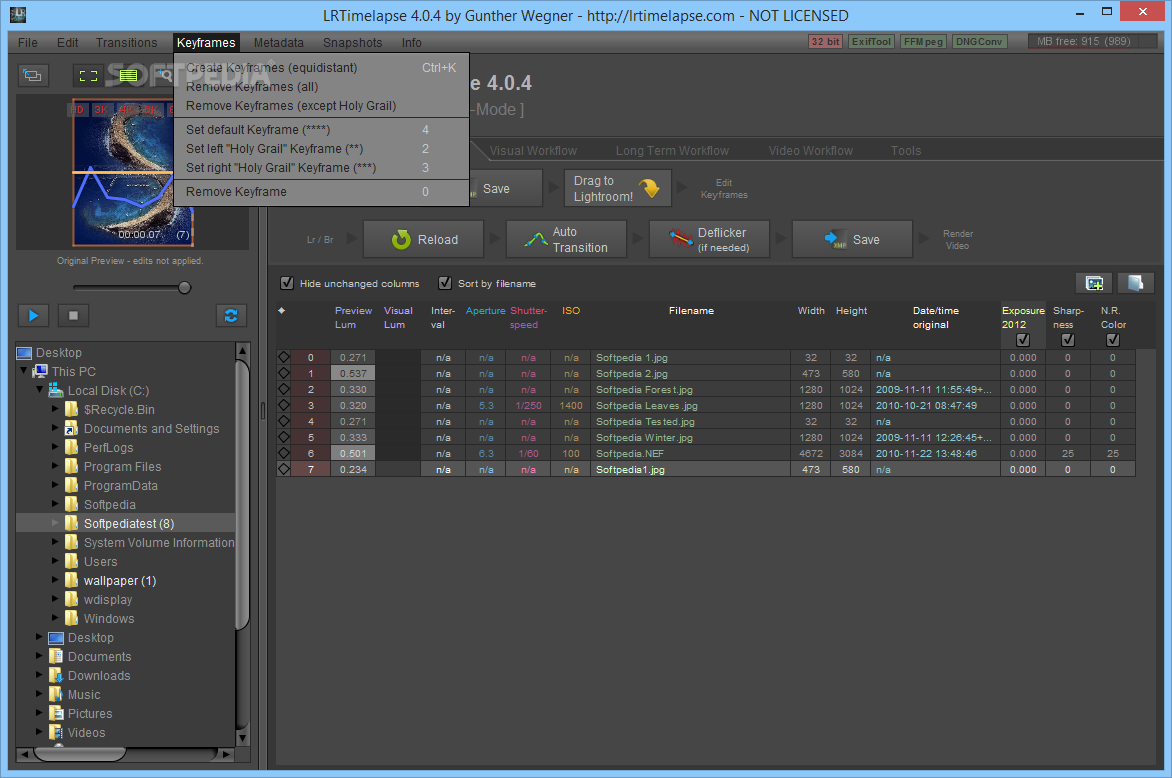Click the detach preview window icon
This screenshot has width=1172, height=778.
[x=33, y=75]
